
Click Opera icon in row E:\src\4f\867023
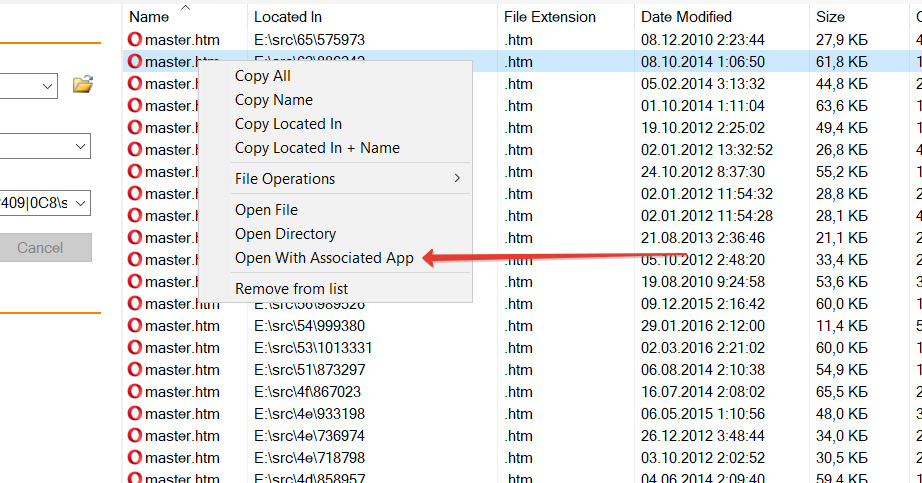tap(135, 391)
